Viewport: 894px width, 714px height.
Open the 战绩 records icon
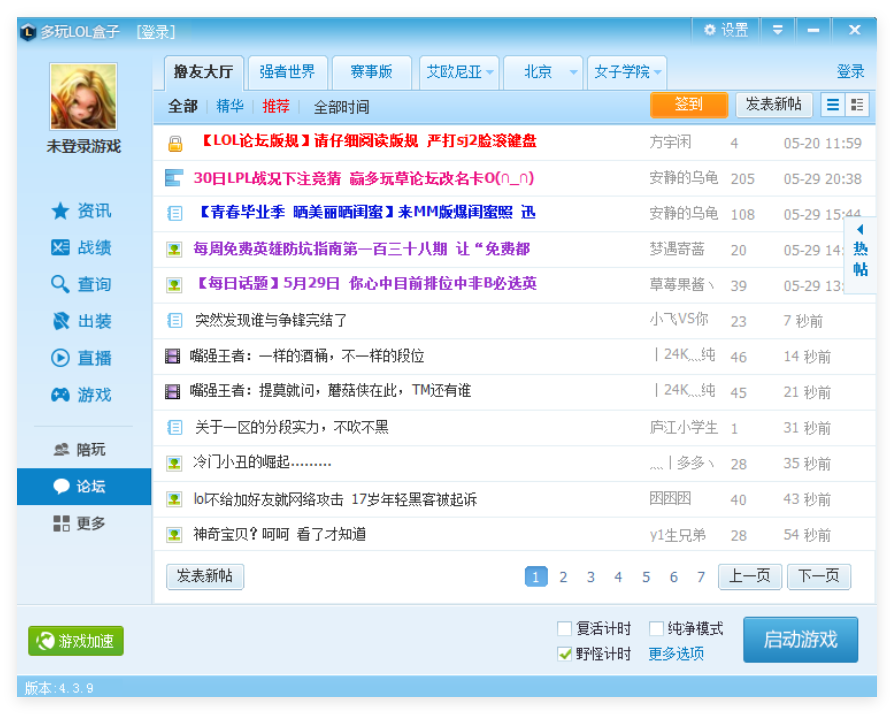[60, 248]
